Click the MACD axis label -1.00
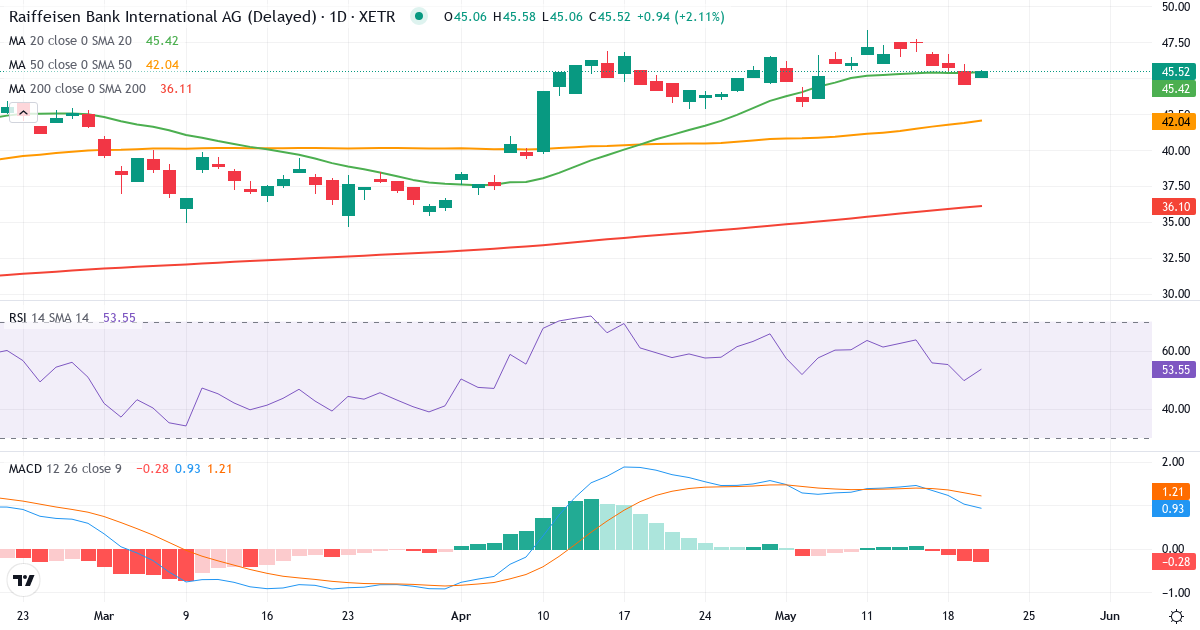1200x630 pixels. coord(1174,593)
